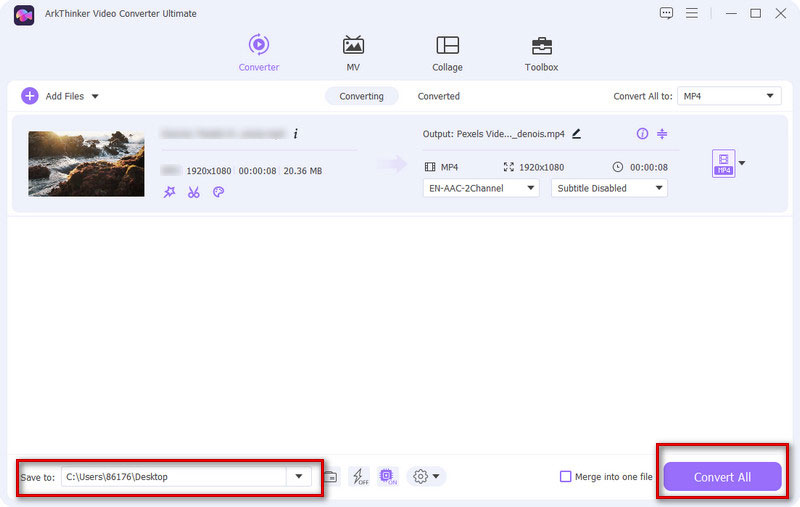Screen dimensions: 800x507
Task: Switch to the MV tab
Action: pos(353,53)
